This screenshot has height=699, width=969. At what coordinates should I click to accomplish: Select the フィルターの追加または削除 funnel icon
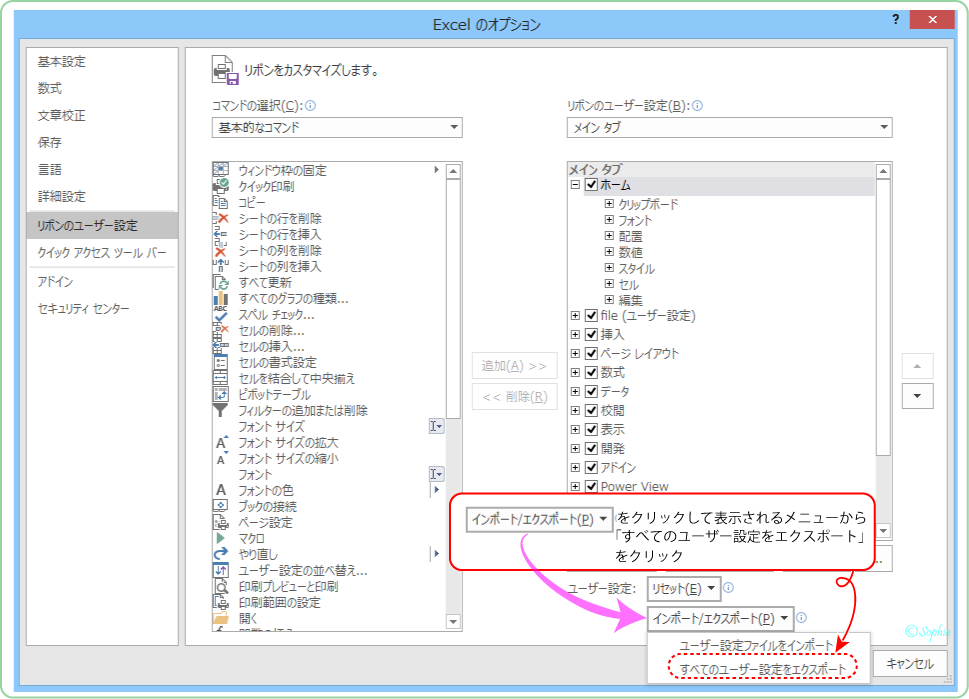[221, 410]
